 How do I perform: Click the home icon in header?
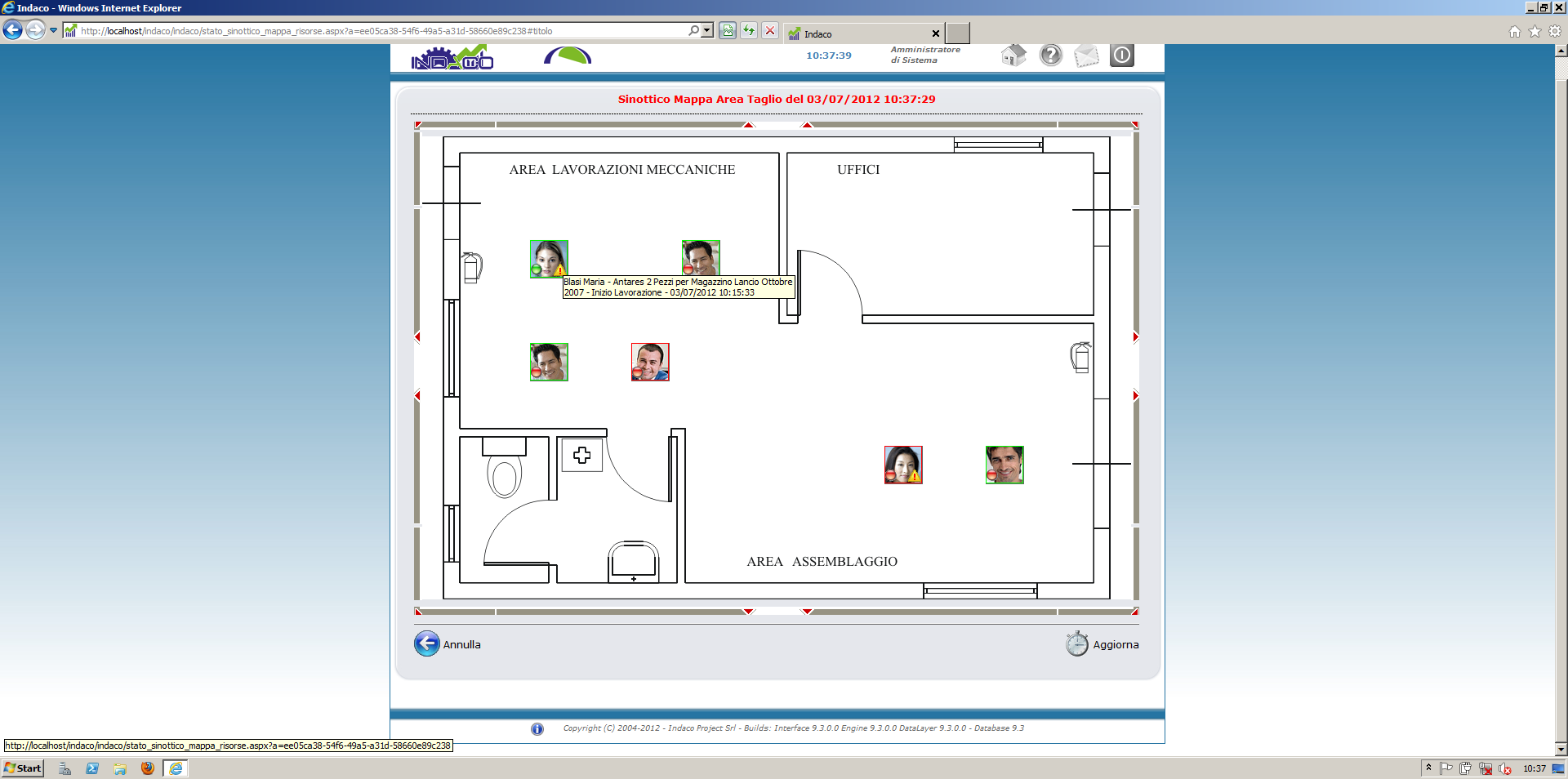pos(1013,56)
